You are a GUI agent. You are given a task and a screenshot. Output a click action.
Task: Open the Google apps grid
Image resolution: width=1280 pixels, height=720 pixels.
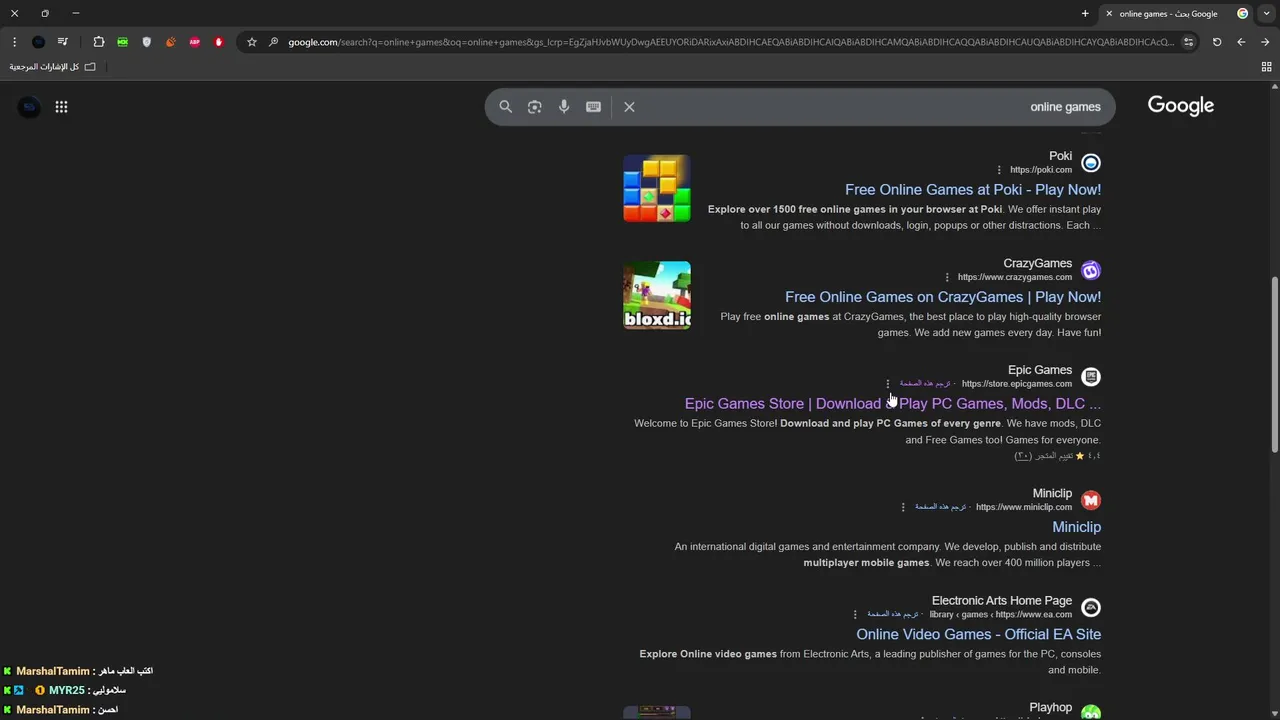tap(61, 107)
